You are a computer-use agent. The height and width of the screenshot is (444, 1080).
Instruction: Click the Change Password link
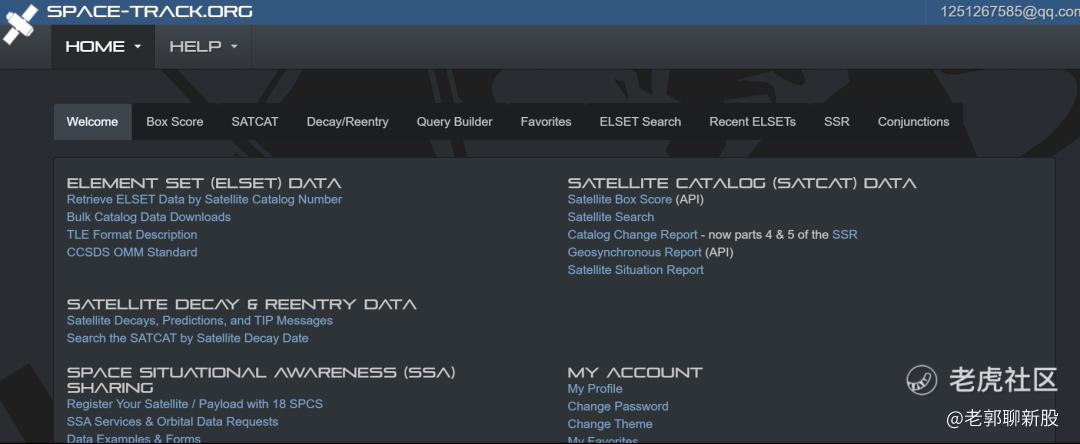click(618, 406)
